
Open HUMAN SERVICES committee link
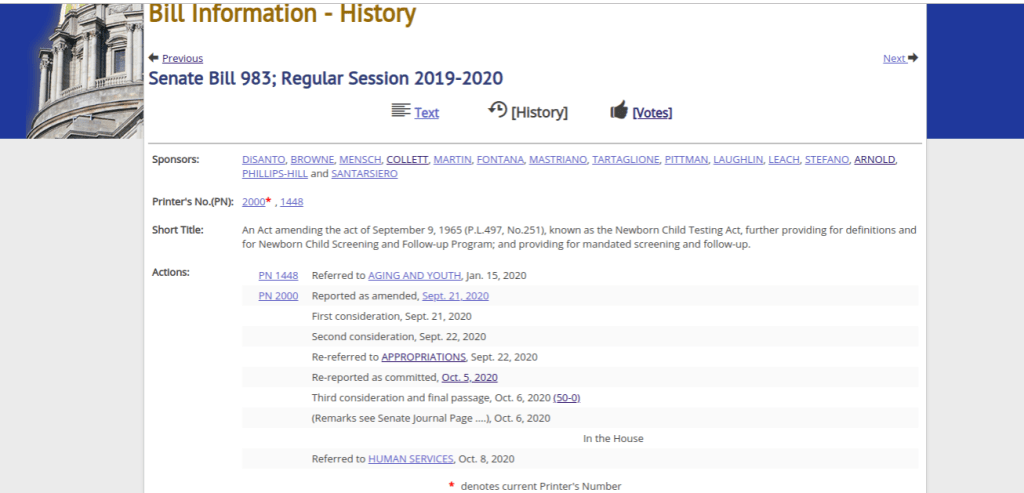coord(410,459)
